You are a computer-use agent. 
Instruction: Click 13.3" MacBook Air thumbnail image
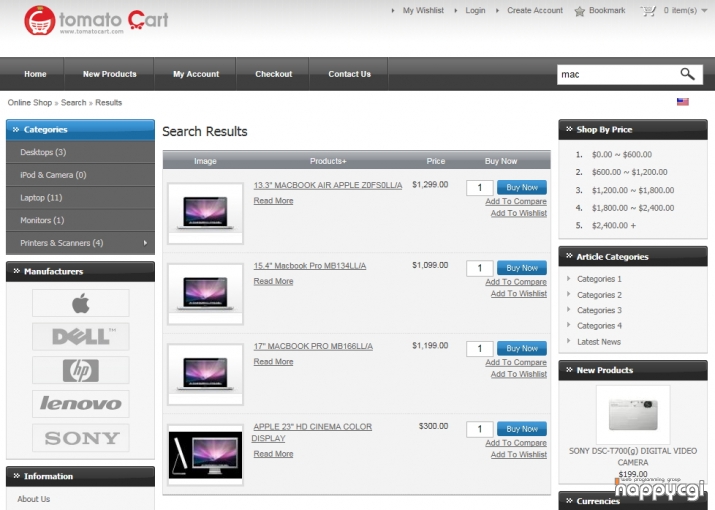point(205,213)
